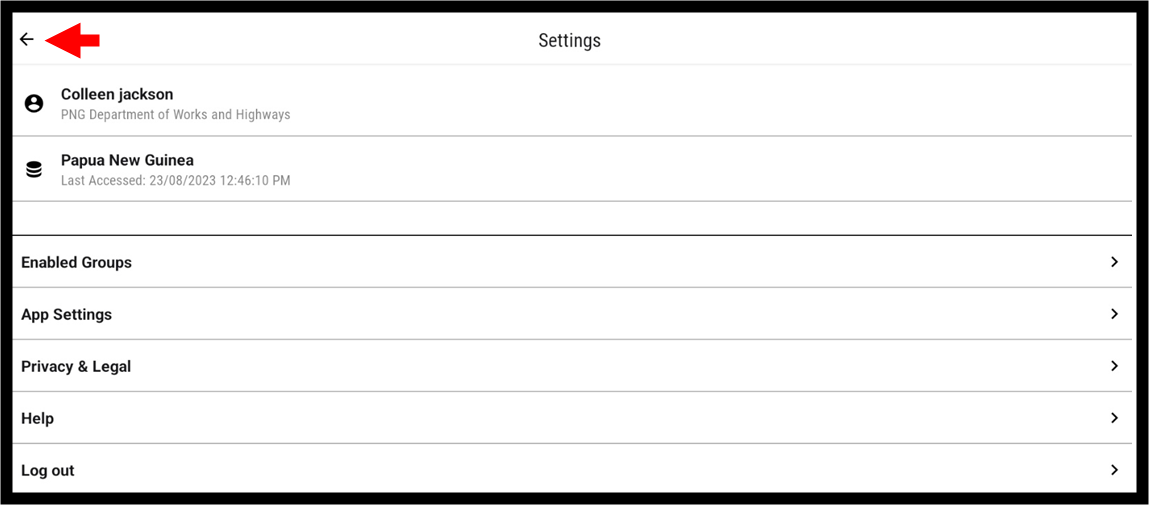Image resolution: width=1149 pixels, height=505 pixels.
Task: Open the Help label
Action: coord(37,419)
